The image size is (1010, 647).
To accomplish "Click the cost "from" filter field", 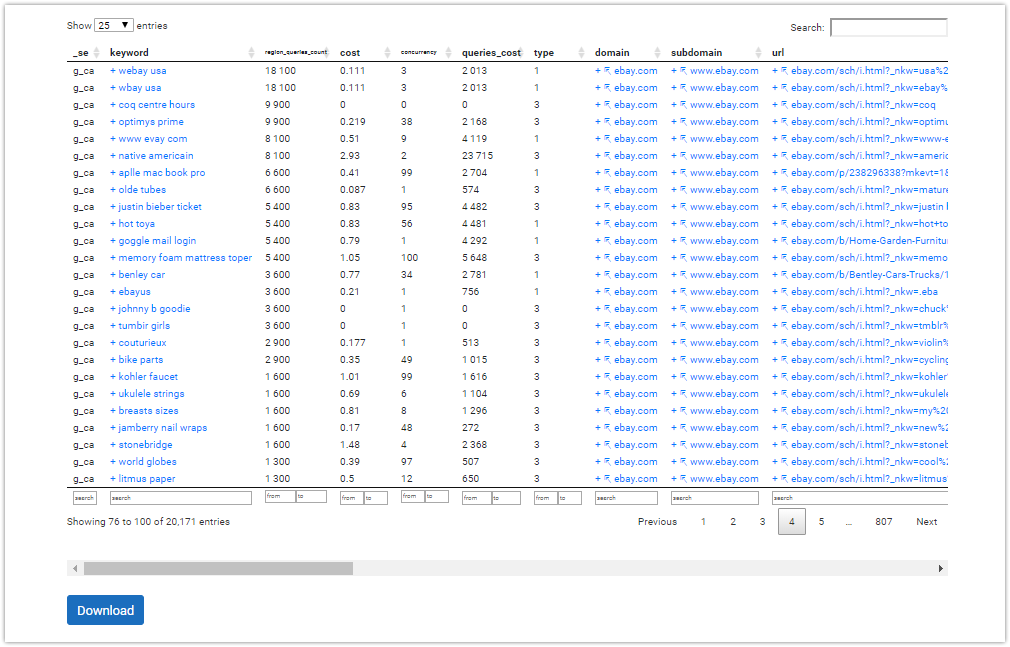I will tap(352, 498).
